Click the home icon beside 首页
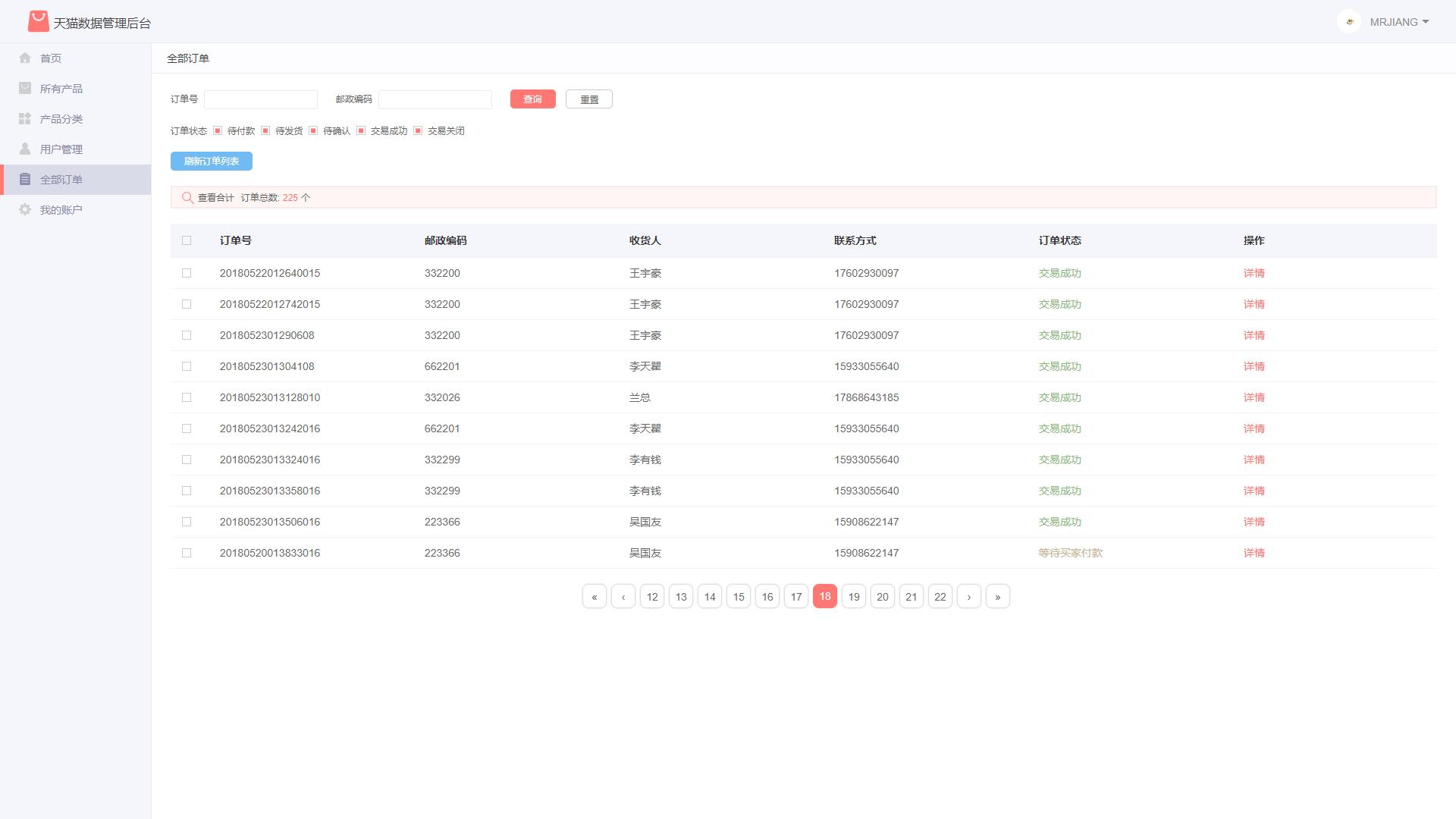This screenshot has width=1456, height=819. (x=25, y=58)
